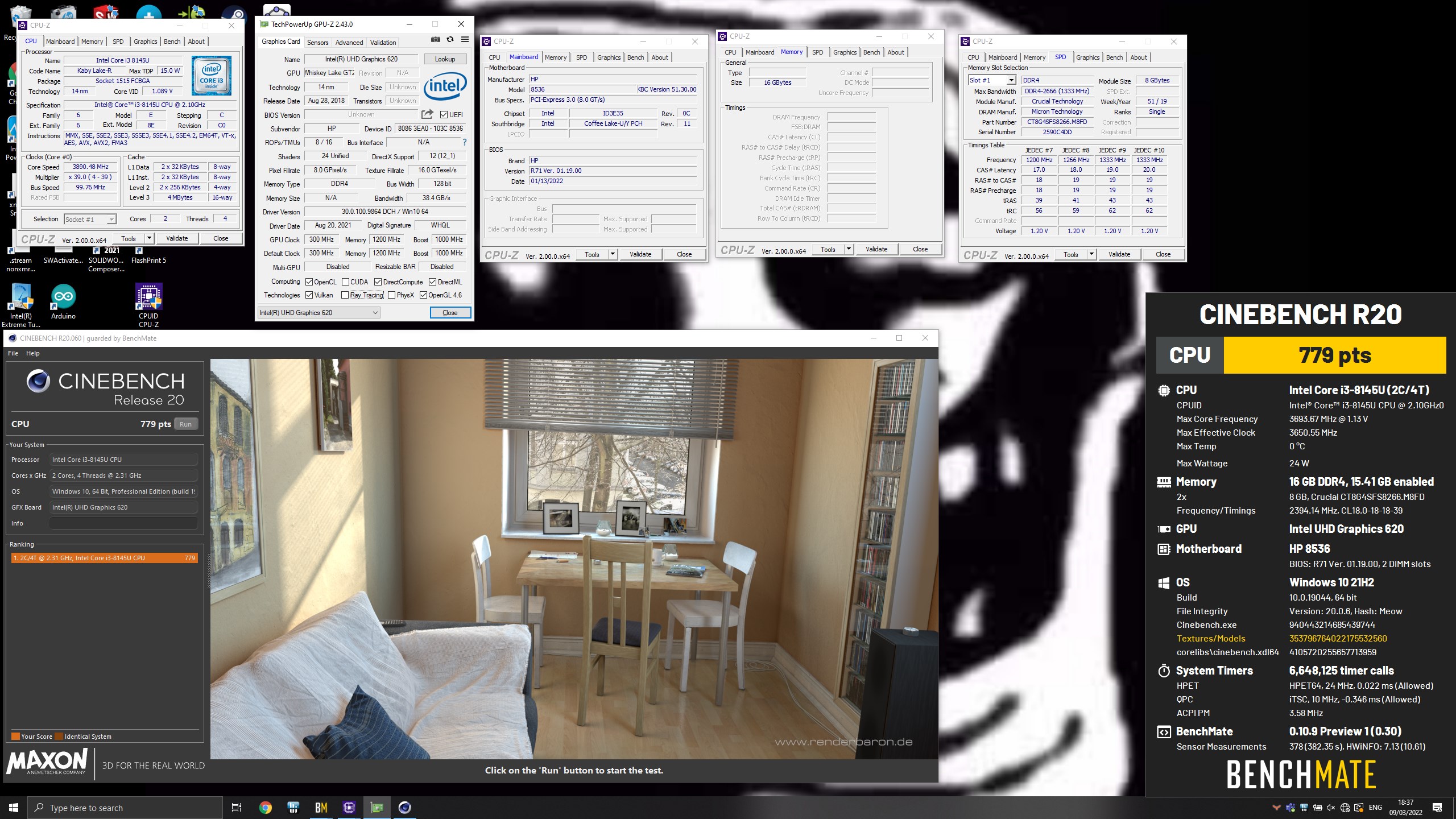Switch to GPU-Z taskbar icon
The image size is (1456, 819).
click(377, 808)
